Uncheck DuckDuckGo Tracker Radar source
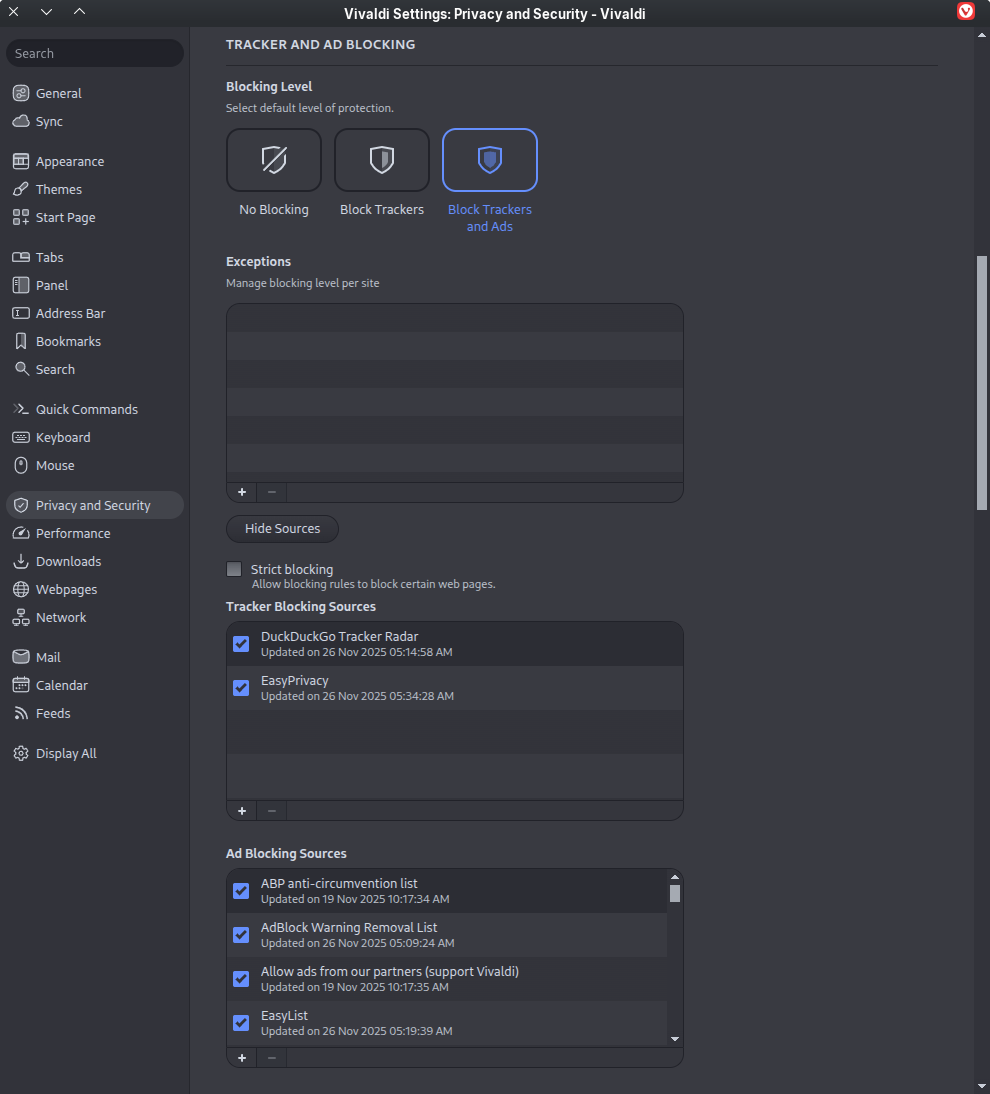Viewport: 990px width, 1094px height. coord(241,643)
